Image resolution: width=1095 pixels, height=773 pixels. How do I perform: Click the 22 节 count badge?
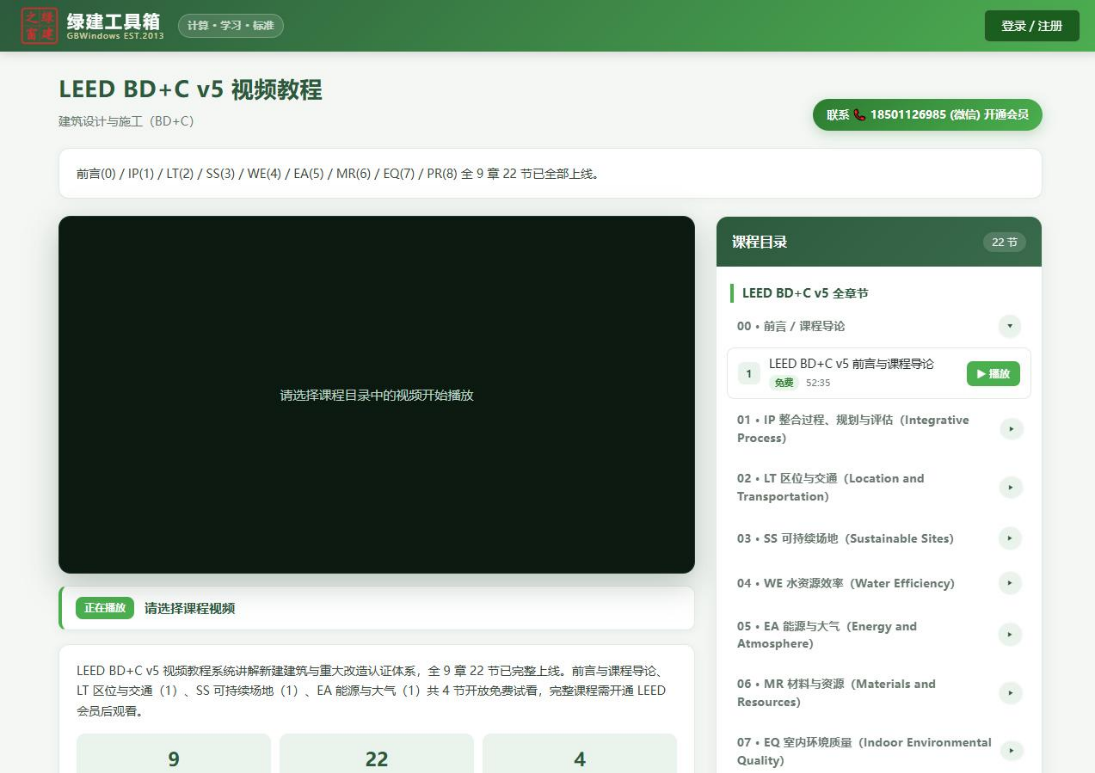(1004, 242)
